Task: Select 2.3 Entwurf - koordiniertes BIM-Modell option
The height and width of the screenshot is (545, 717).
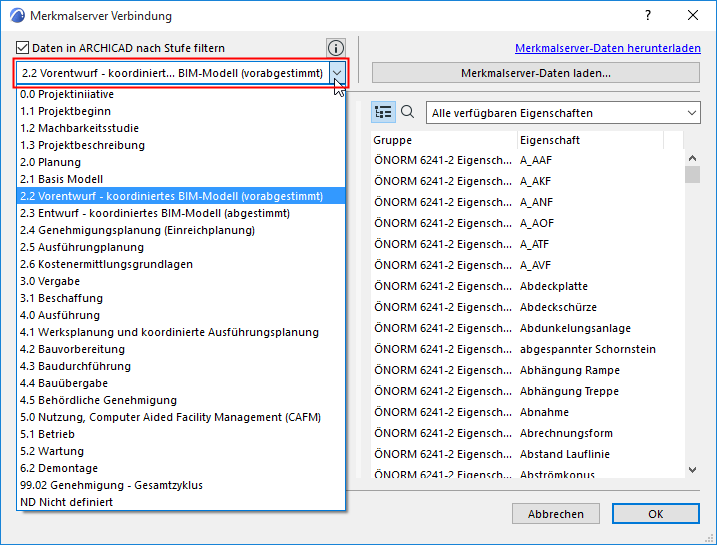Action: tap(181, 213)
